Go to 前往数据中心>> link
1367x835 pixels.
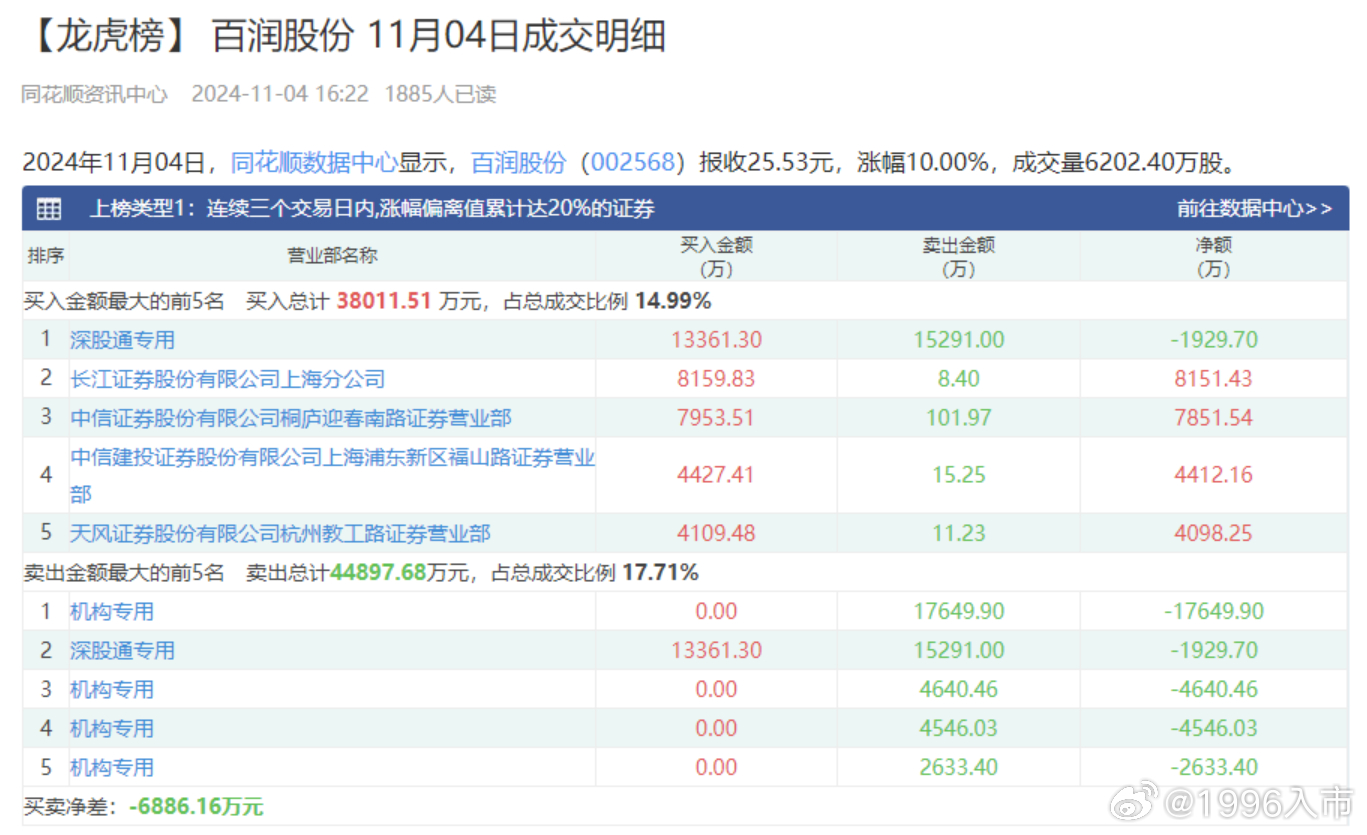click(x=1254, y=209)
